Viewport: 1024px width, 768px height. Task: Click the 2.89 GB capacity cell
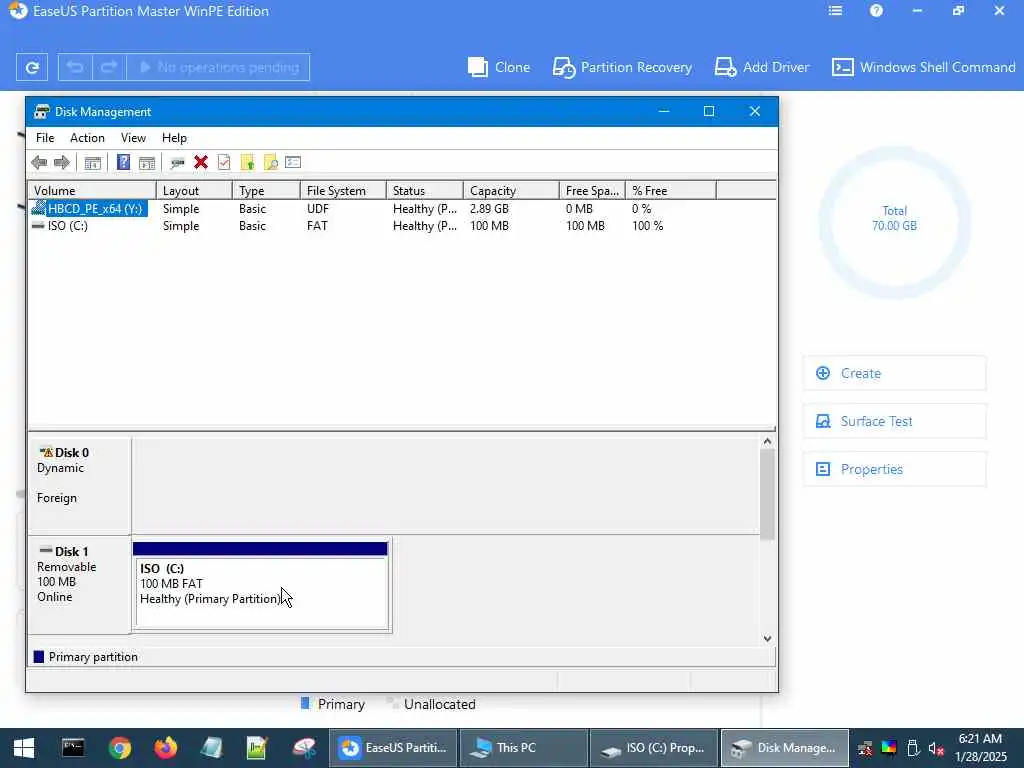pos(489,209)
